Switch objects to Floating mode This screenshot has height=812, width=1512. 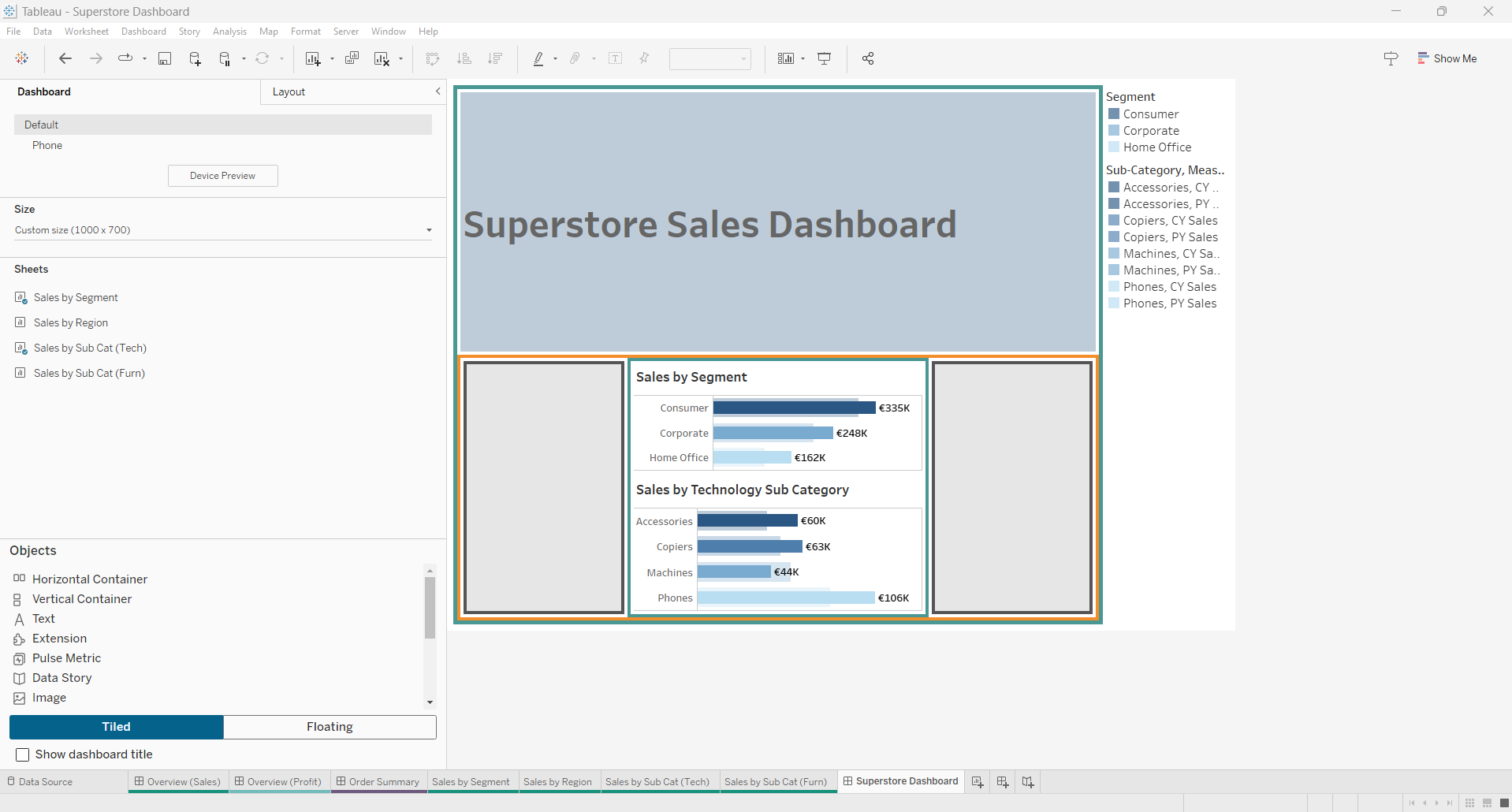[330, 727]
